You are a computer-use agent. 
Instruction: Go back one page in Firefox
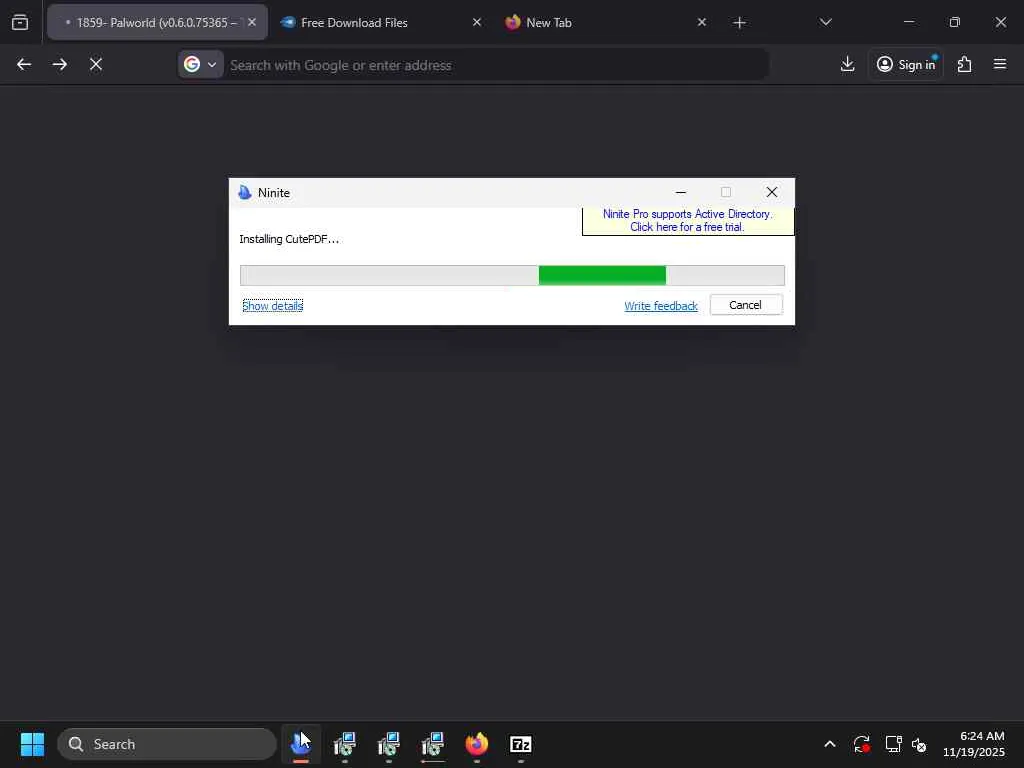pyautogui.click(x=24, y=64)
